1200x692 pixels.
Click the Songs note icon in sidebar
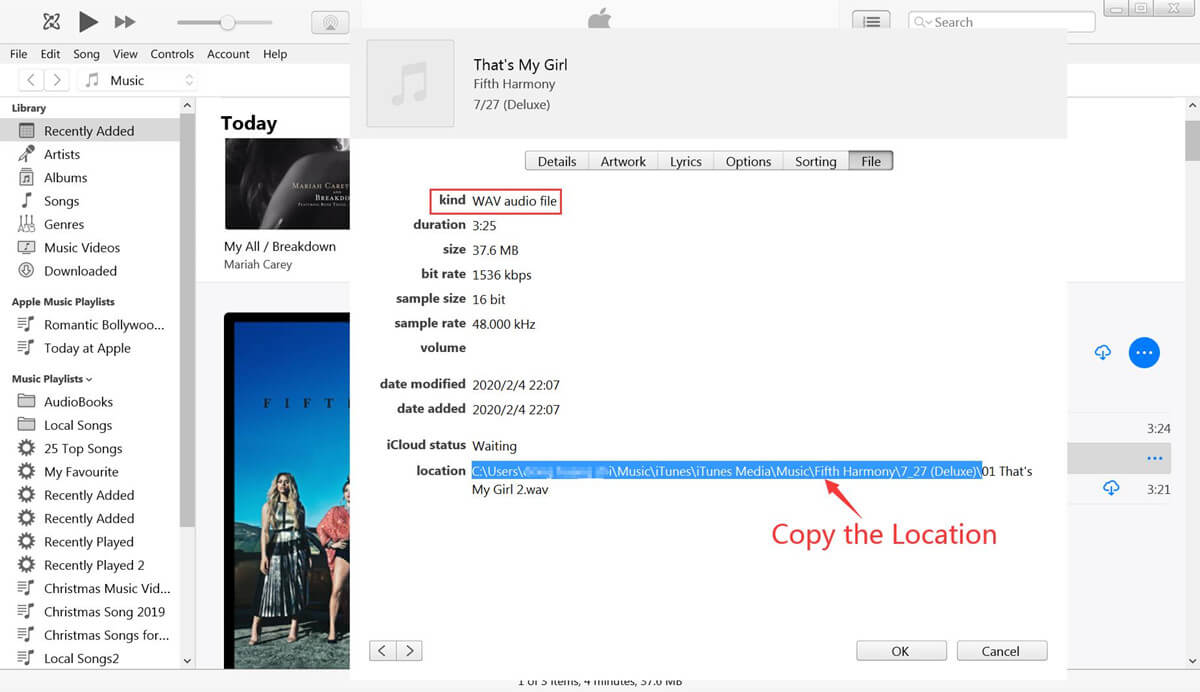click(x=26, y=201)
